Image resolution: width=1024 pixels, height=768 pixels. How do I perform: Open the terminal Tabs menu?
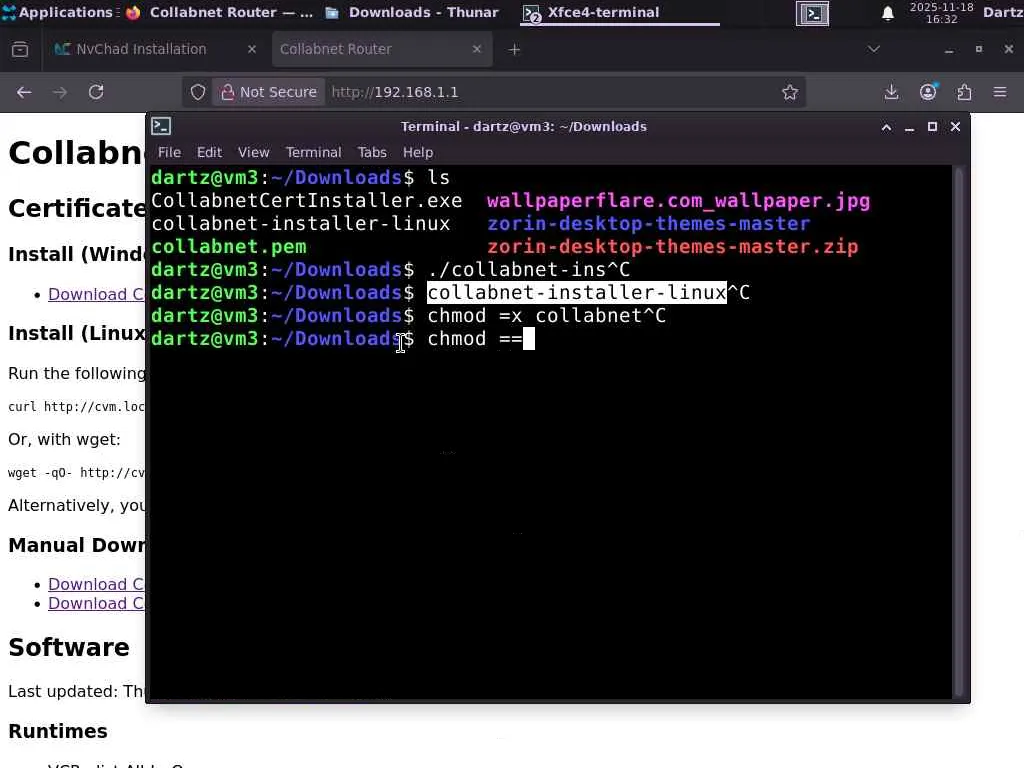[372, 152]
